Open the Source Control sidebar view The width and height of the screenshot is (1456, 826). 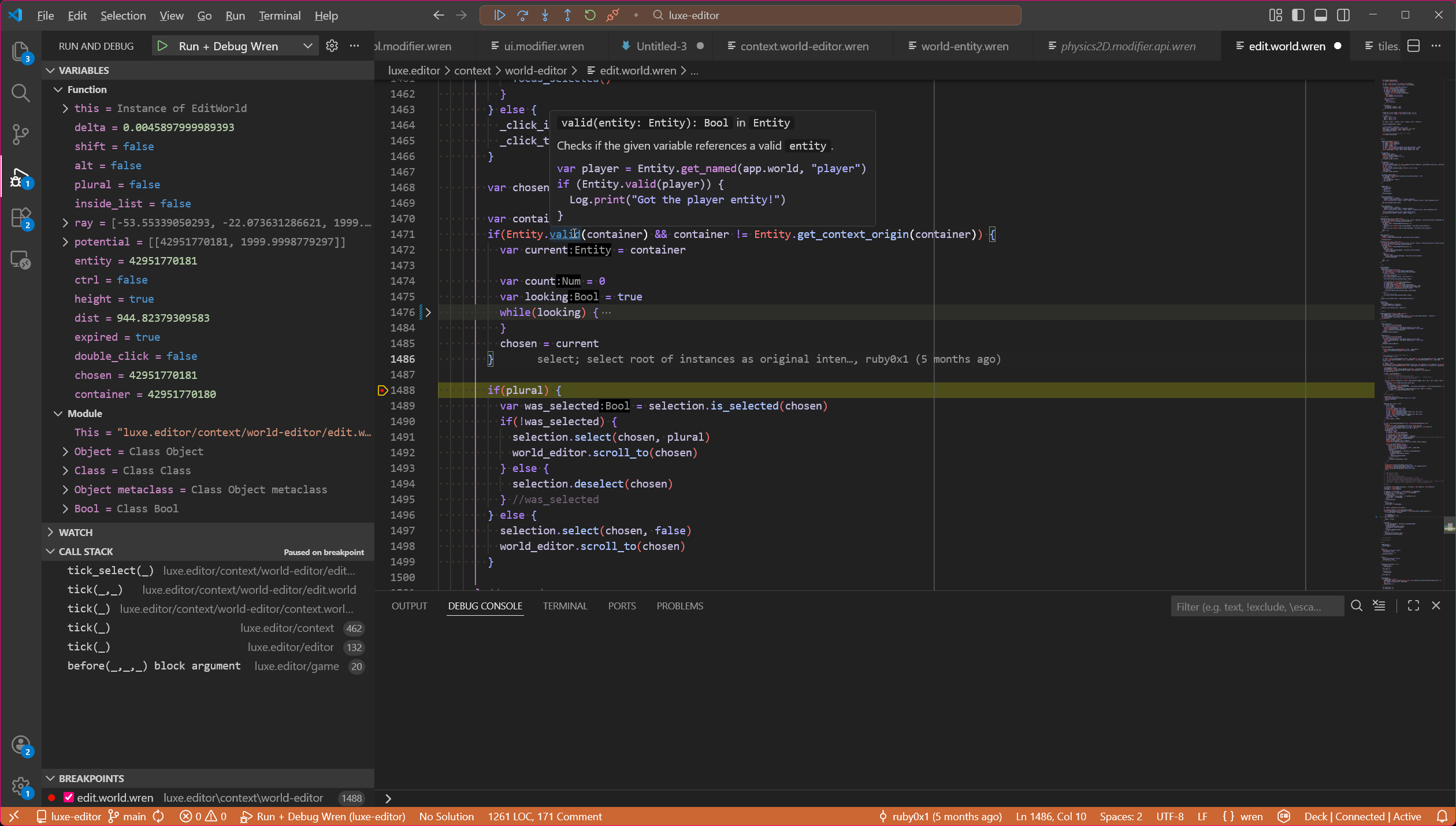pos(20,135)
